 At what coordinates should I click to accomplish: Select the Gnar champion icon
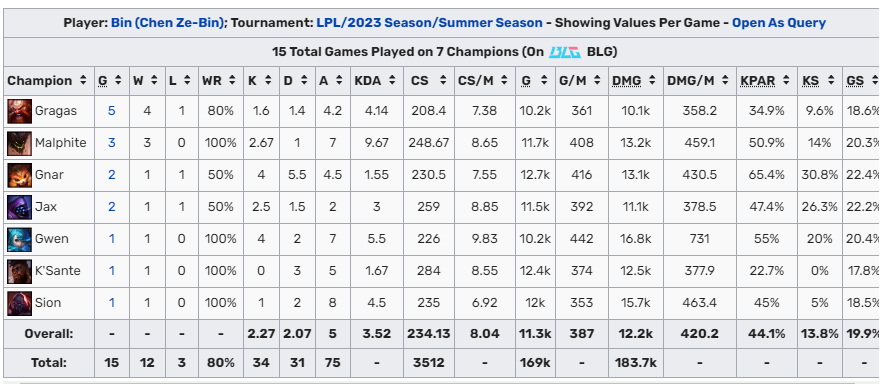pyautogui.click(x=19, y=175)
